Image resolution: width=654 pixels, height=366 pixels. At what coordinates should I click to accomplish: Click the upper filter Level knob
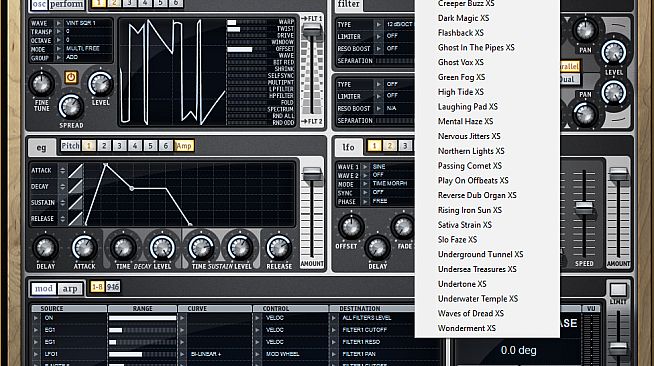[x=614, y=52]
